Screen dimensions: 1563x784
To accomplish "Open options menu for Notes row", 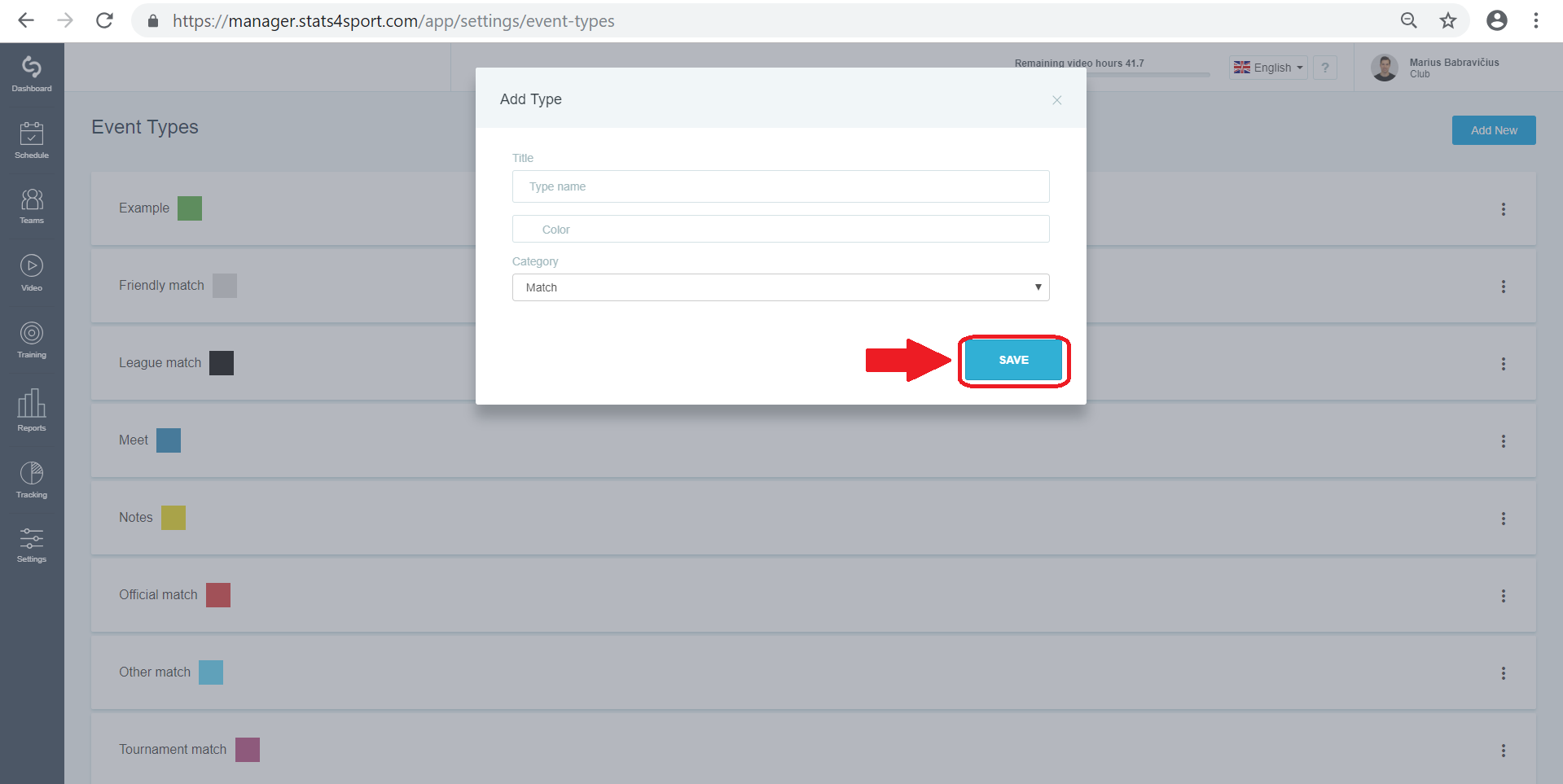I will pyautogui.click(x=1504, y=519).
